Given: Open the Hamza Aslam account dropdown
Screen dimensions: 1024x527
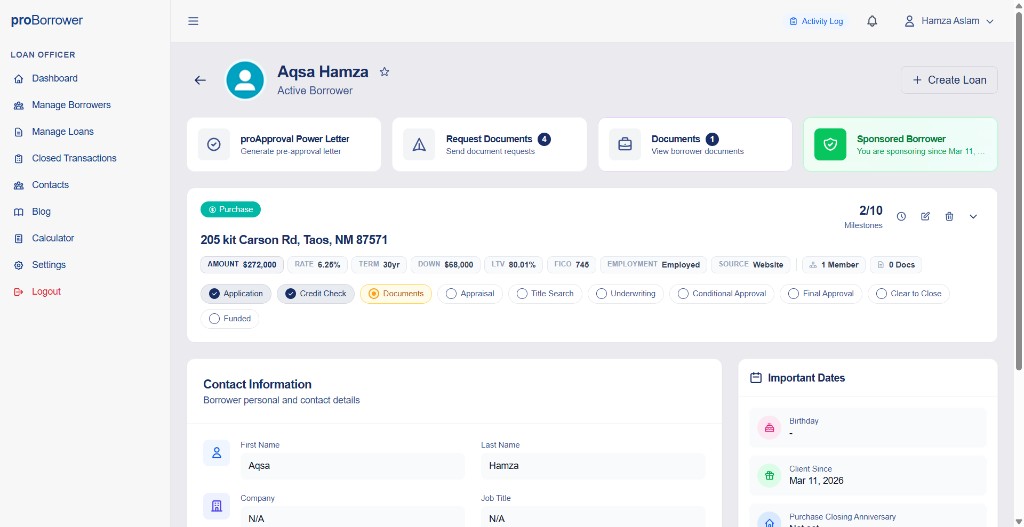Looking at the screenshot, I should coord(949,21).
